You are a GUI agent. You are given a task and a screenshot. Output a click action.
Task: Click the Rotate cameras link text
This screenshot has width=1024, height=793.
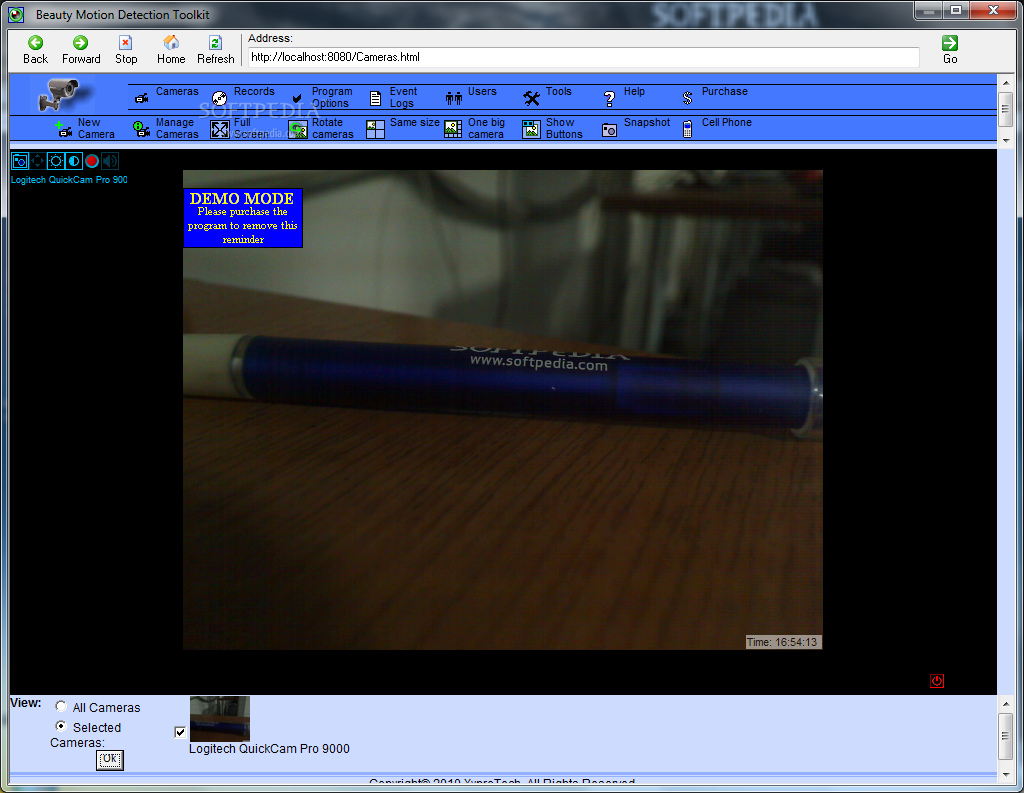click(332, 128)
